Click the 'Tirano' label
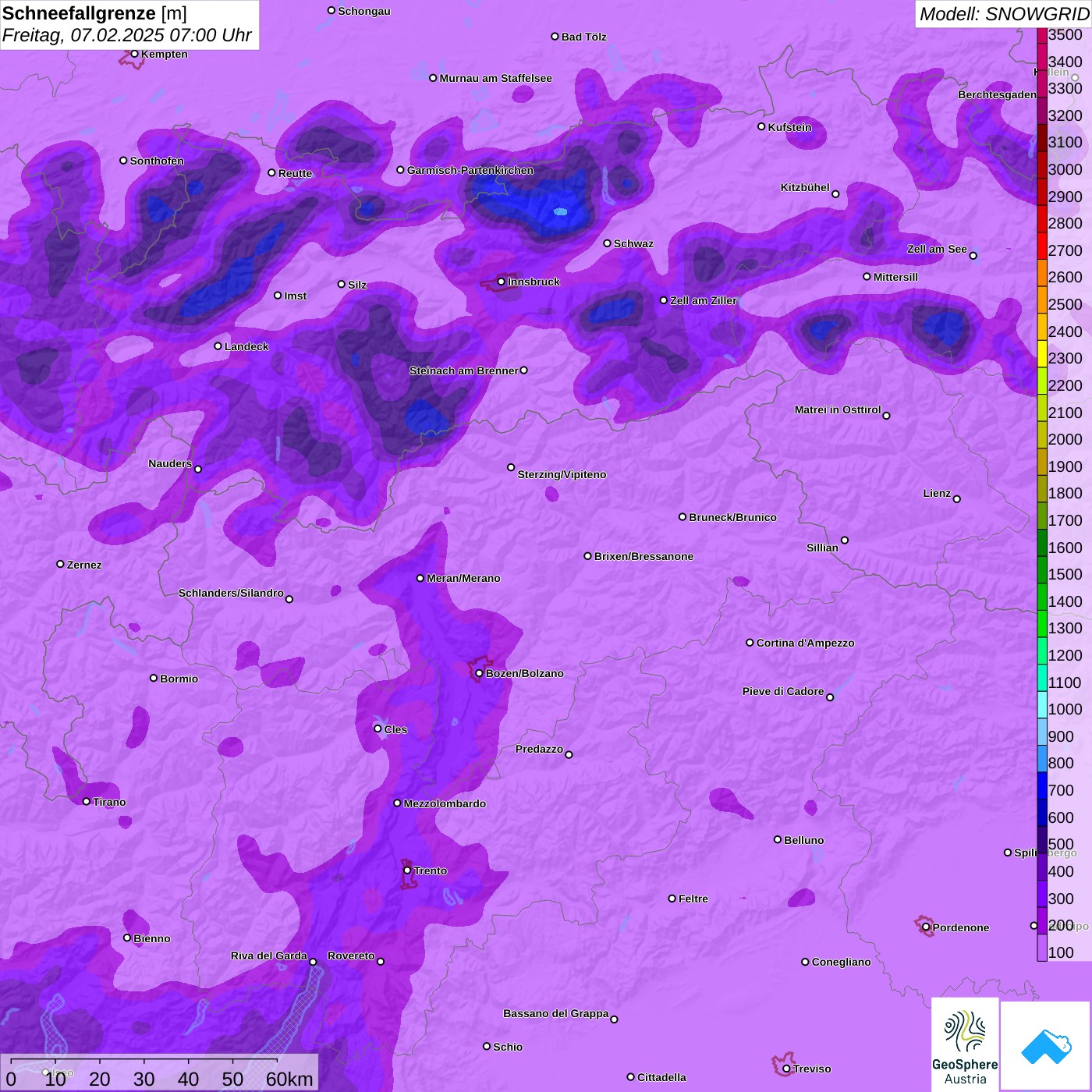Screen dimensions: 1092x1092 click(x=108, y=802)
